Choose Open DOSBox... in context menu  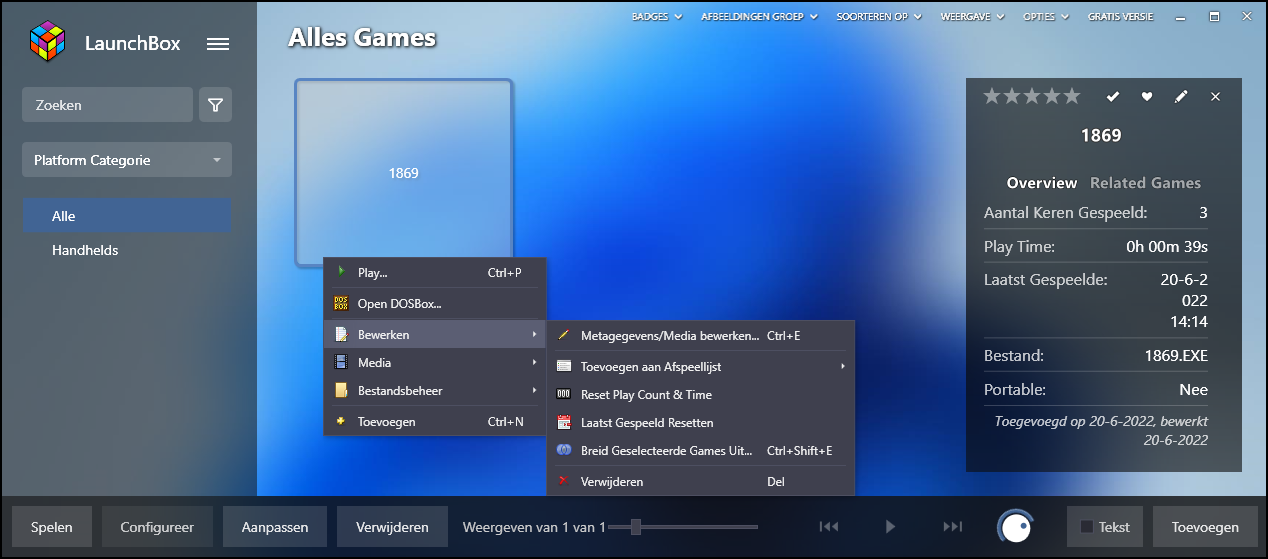tap(435, 303)
